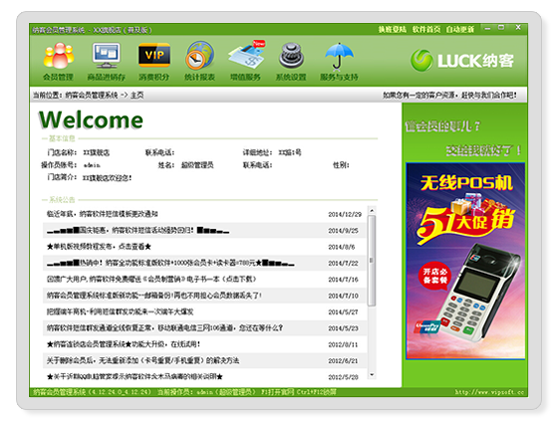559x423 pixels.
Task: Open the e-book notice dated 2014/7/16
Action: click(x=205, y=279)
